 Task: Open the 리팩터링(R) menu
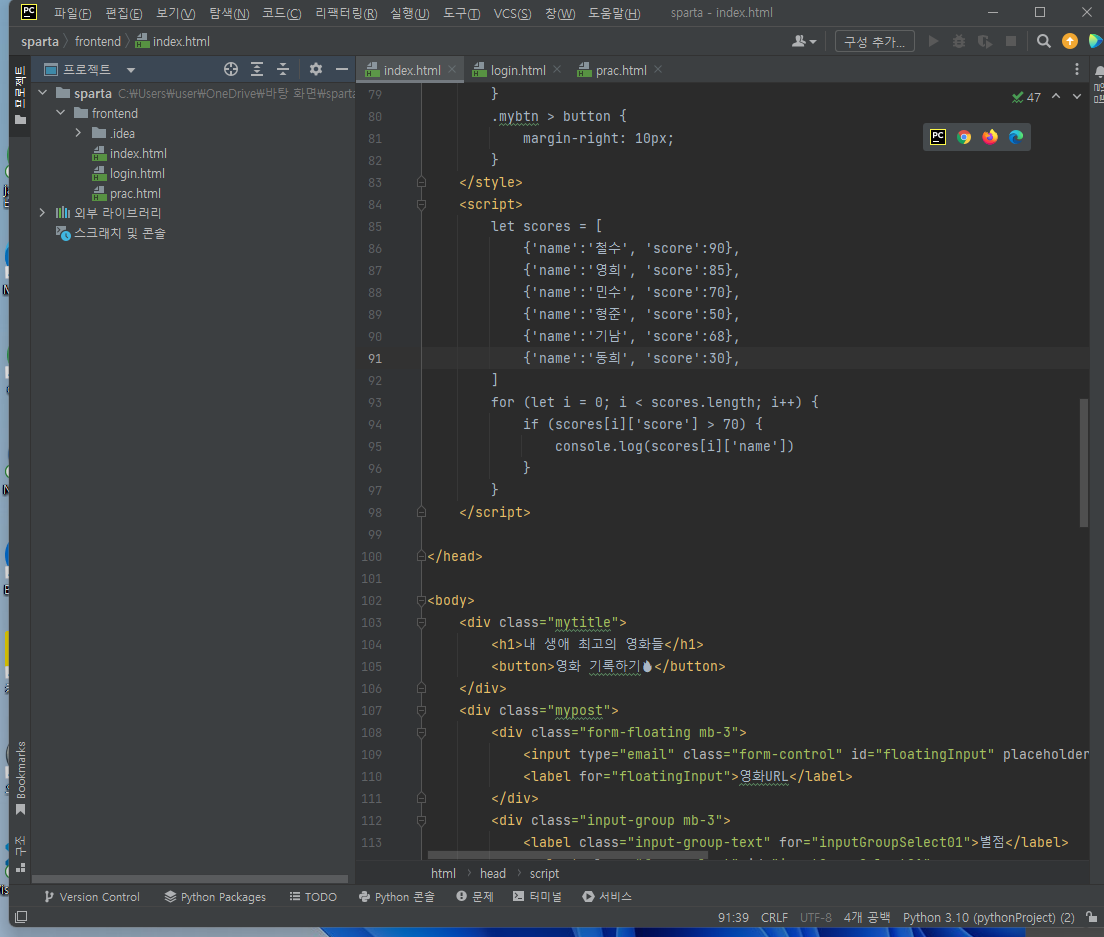pyautogui.click(x=346, y=13)
